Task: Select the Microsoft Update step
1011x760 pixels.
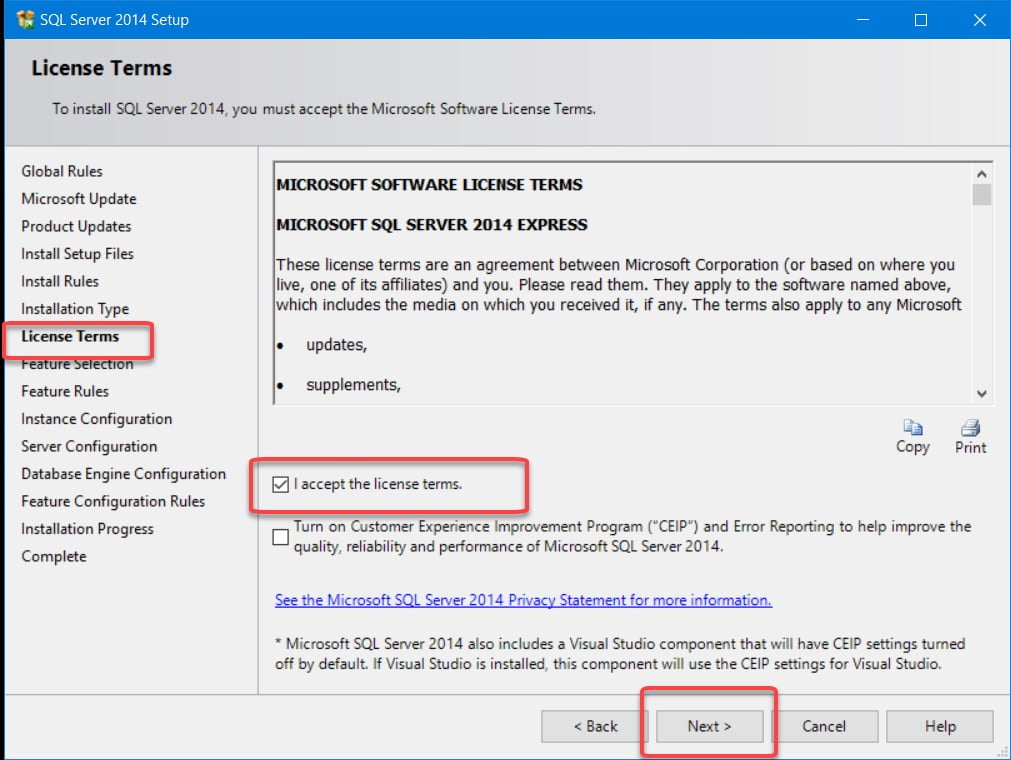Action: point(79,199)
